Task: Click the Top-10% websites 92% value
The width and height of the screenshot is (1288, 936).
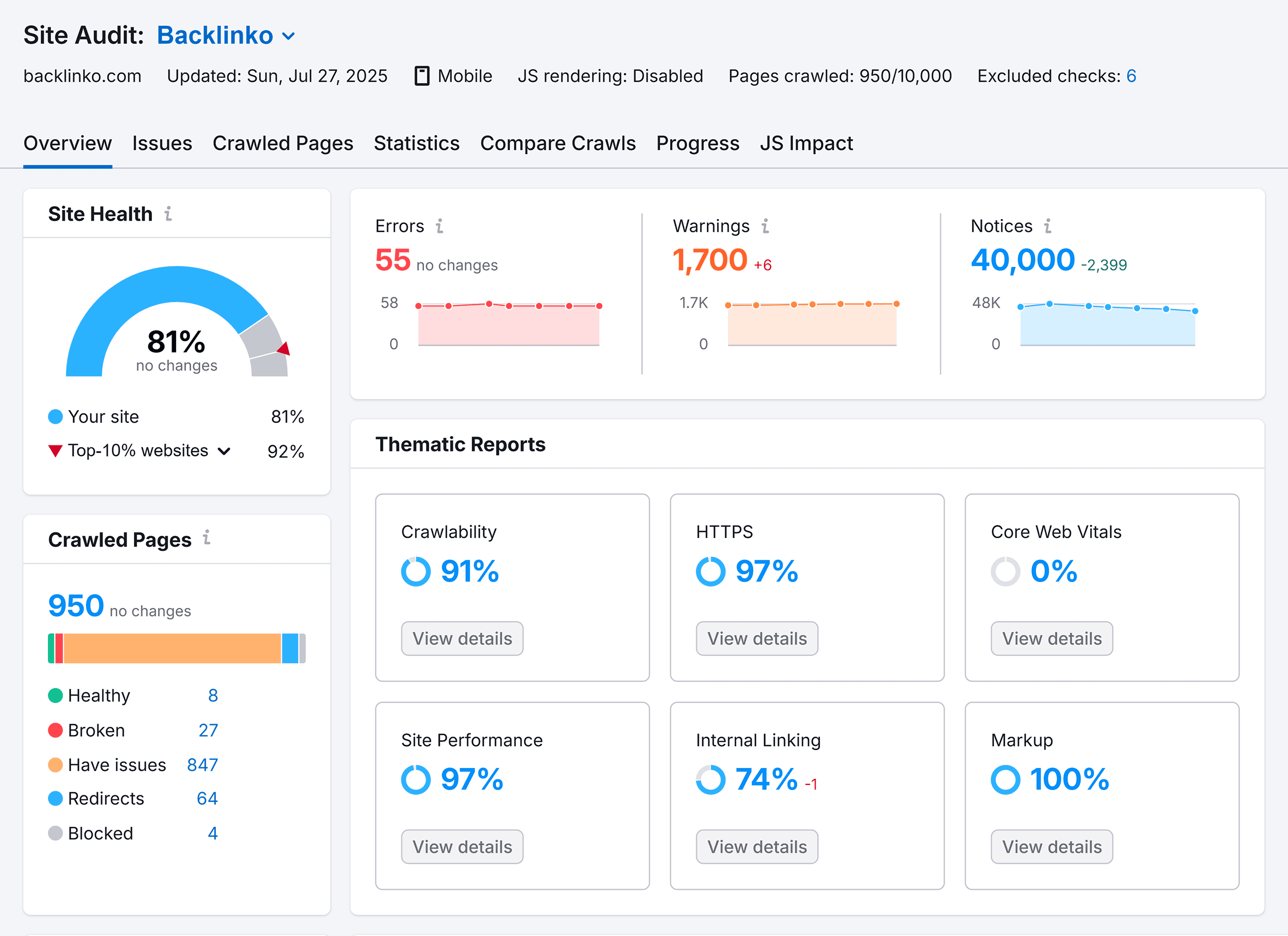Action: pos(285,451)
